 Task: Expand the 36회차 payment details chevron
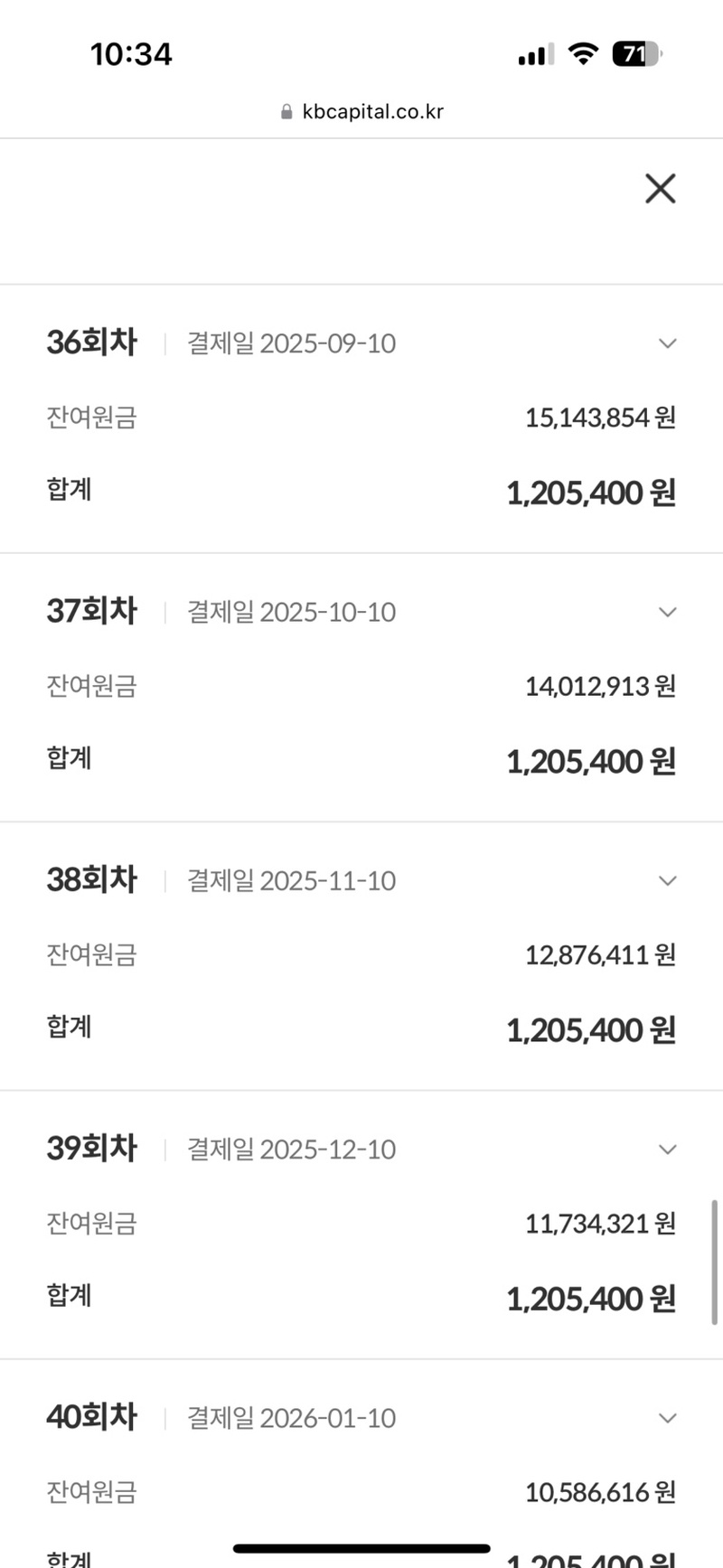pos(668,343)
